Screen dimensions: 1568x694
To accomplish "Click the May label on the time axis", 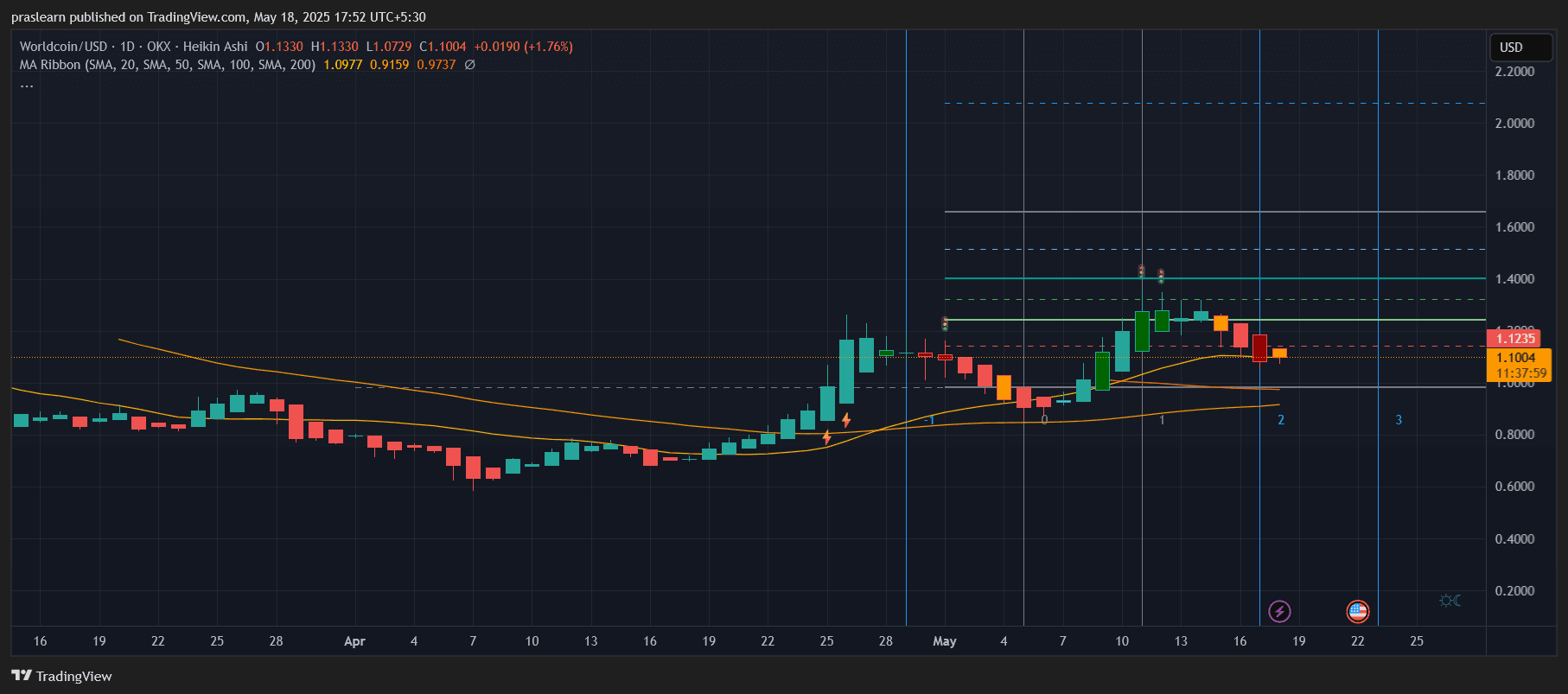I will 945,641.
